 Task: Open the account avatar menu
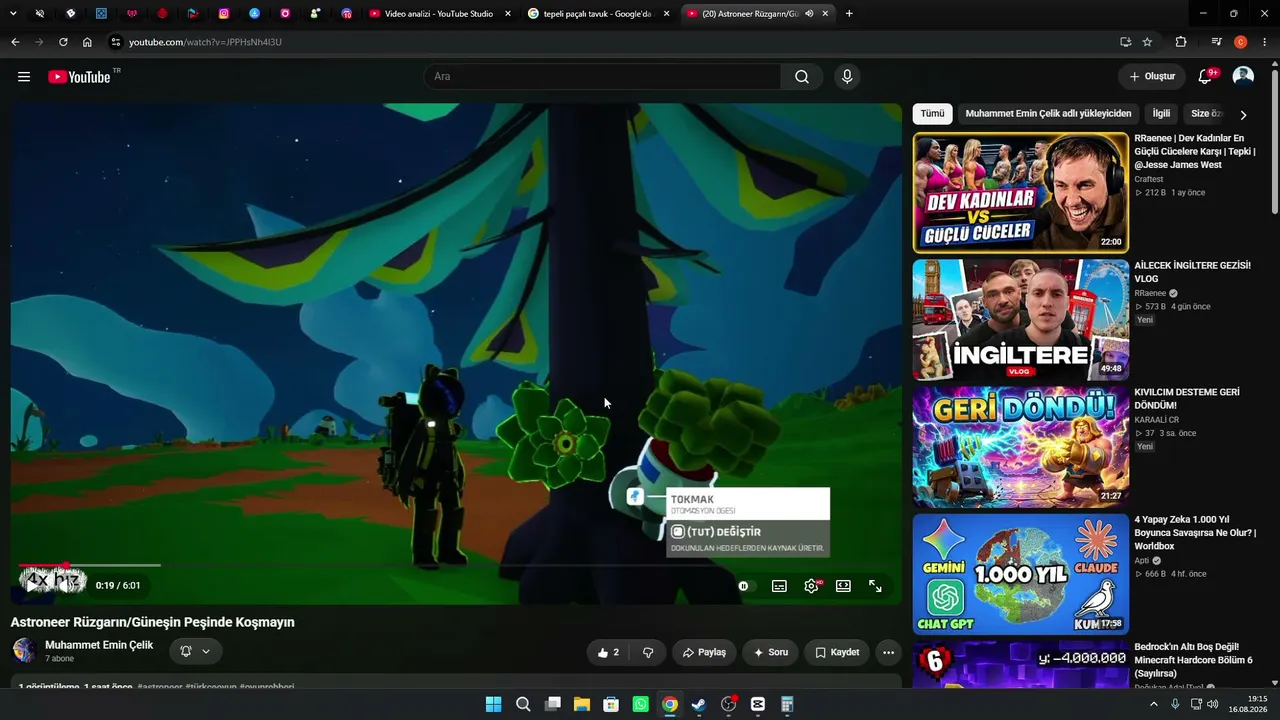coord(1243,77)
